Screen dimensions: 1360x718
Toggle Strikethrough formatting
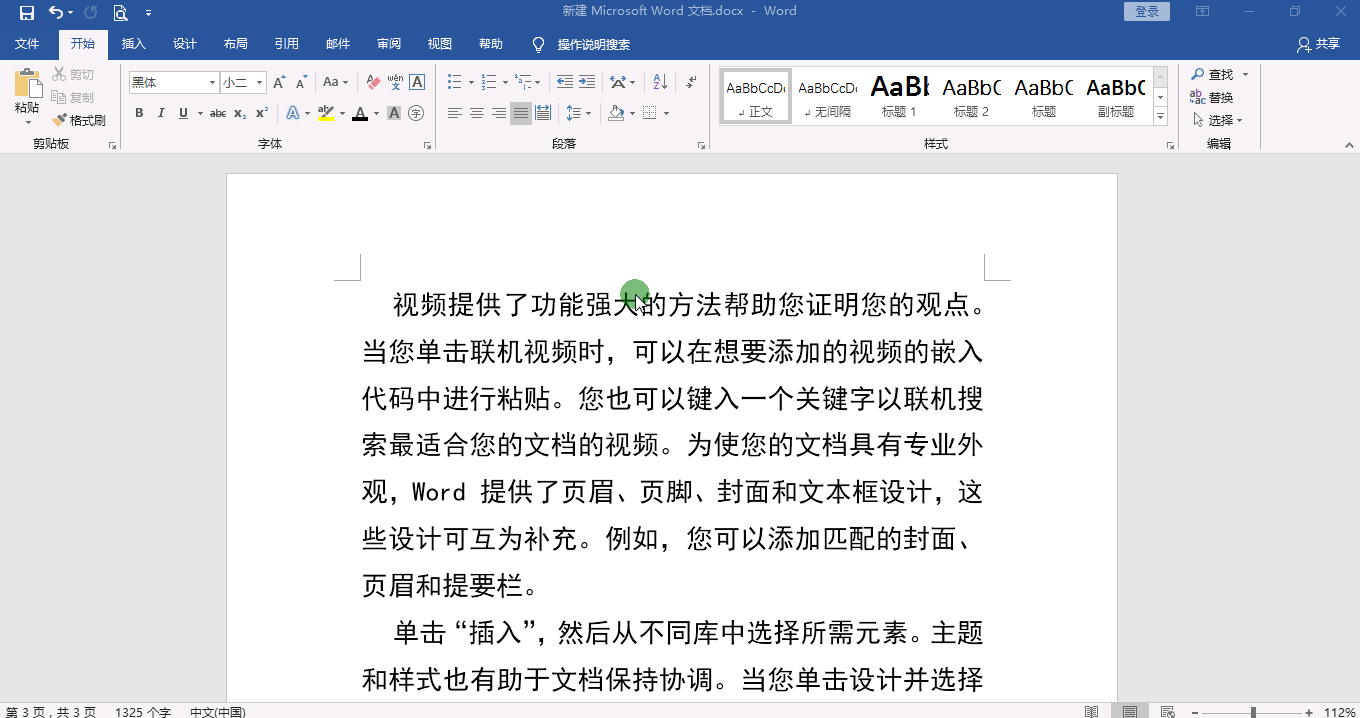(218, 114)
